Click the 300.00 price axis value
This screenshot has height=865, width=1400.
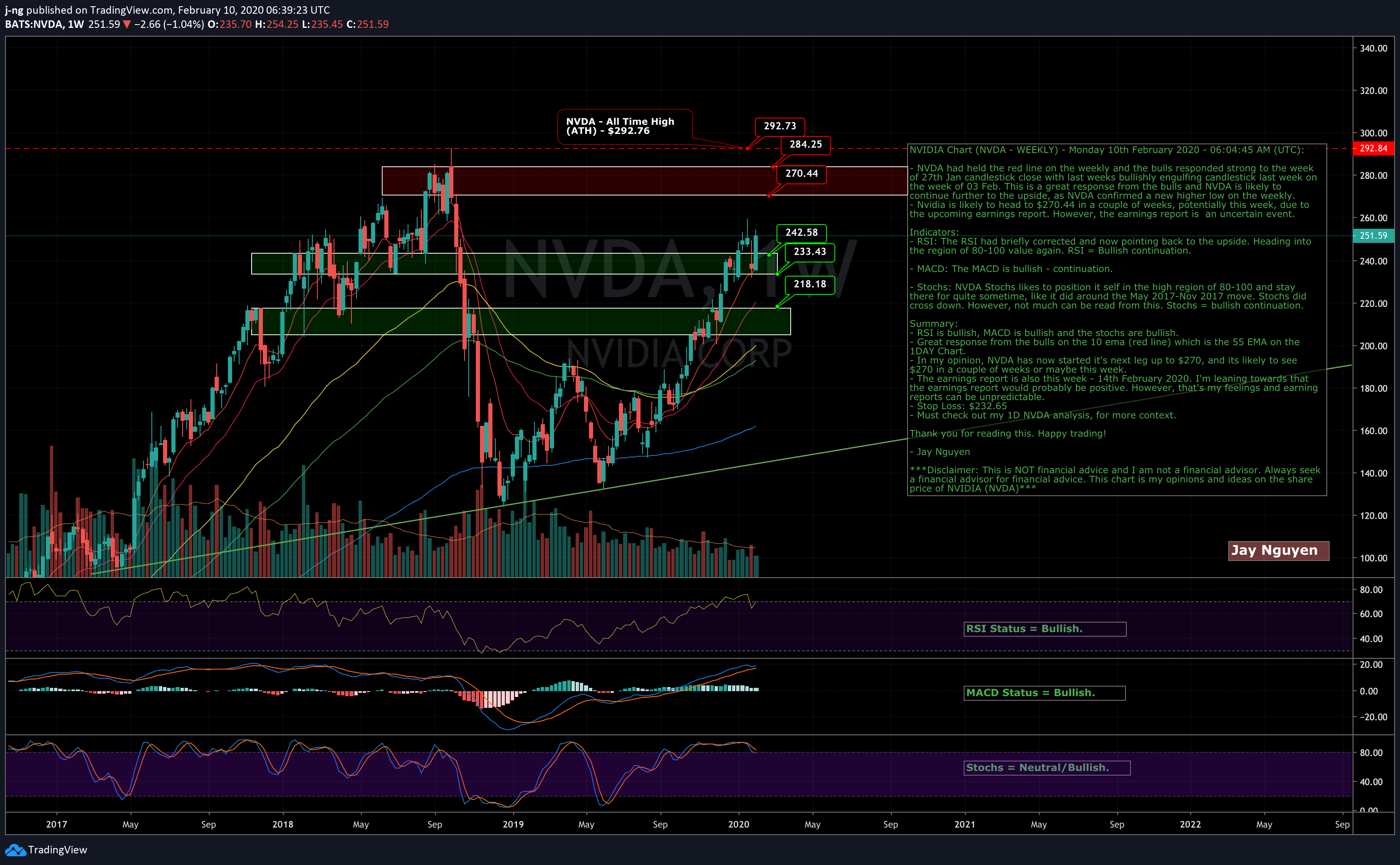click(1373, 133)
